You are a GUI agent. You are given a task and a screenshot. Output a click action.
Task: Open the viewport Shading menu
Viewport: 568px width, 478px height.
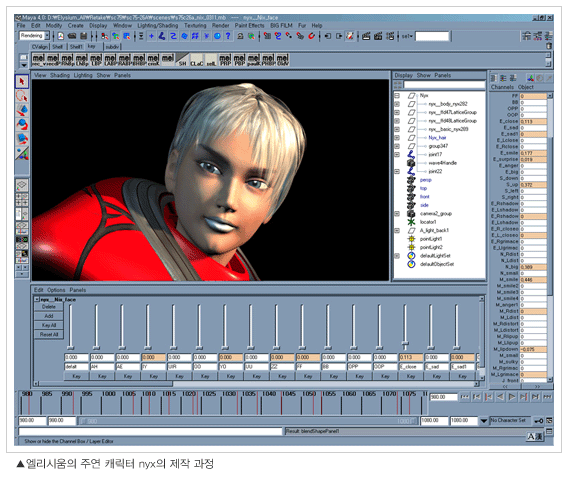tap(60, 75)
